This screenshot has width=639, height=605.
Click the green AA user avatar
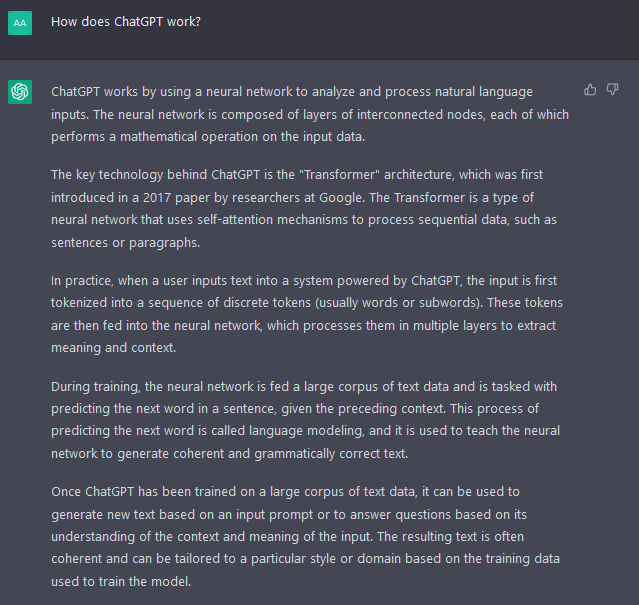(x=20, y=23)
